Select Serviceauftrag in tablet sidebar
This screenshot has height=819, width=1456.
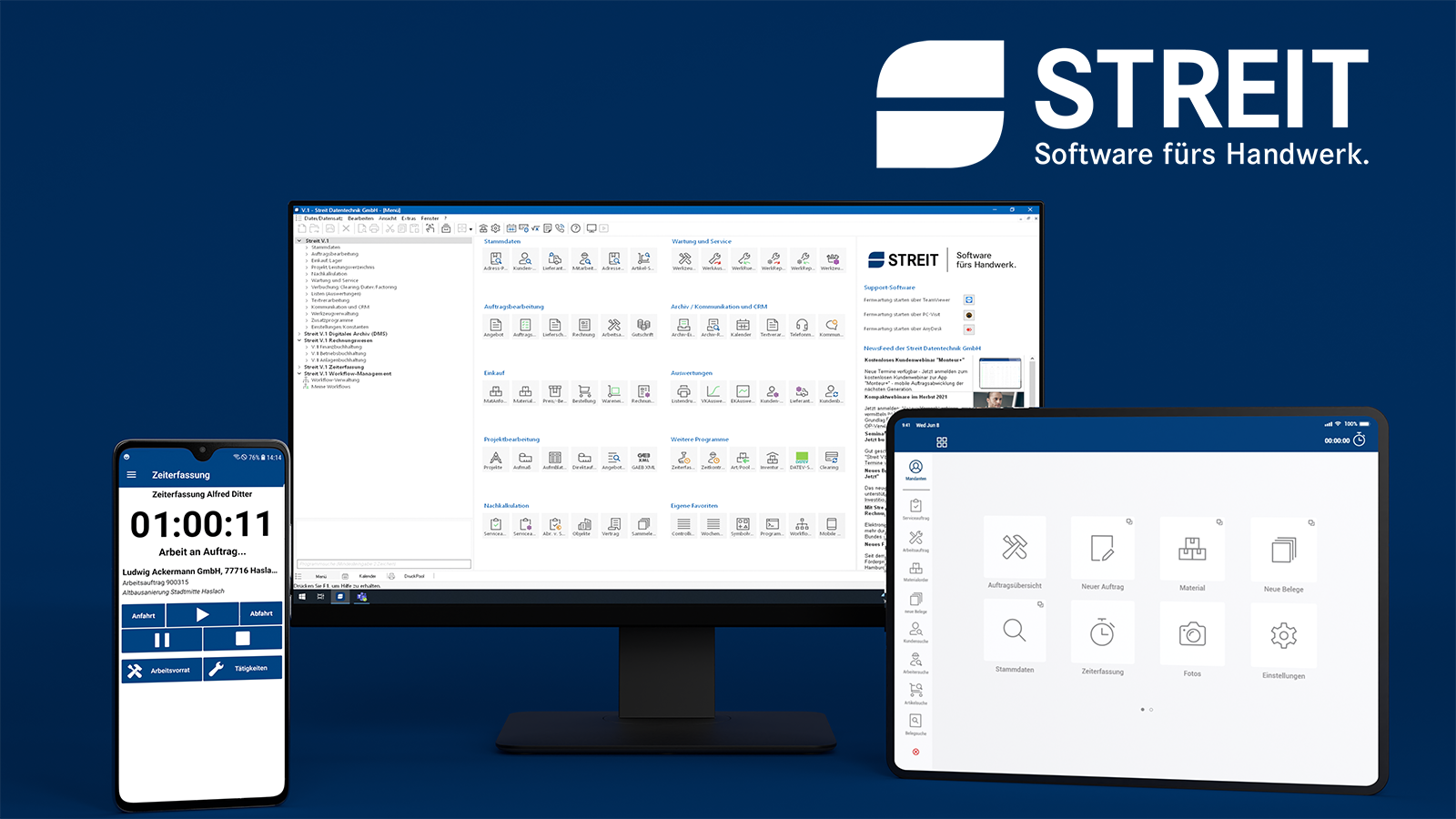pos(915,510)
